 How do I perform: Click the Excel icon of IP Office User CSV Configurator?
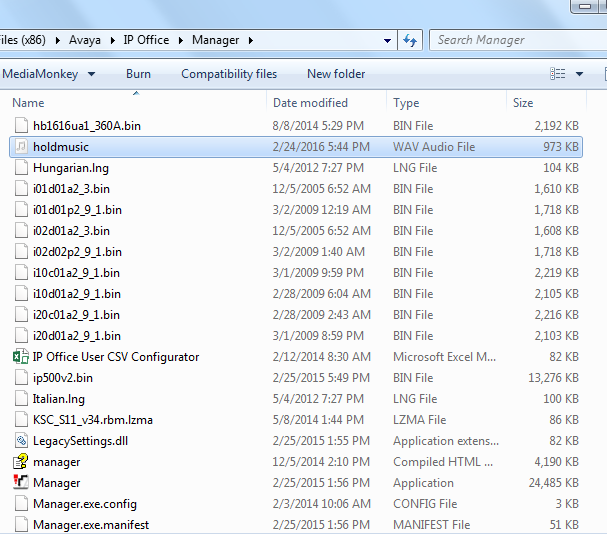(x=21, y=356)
